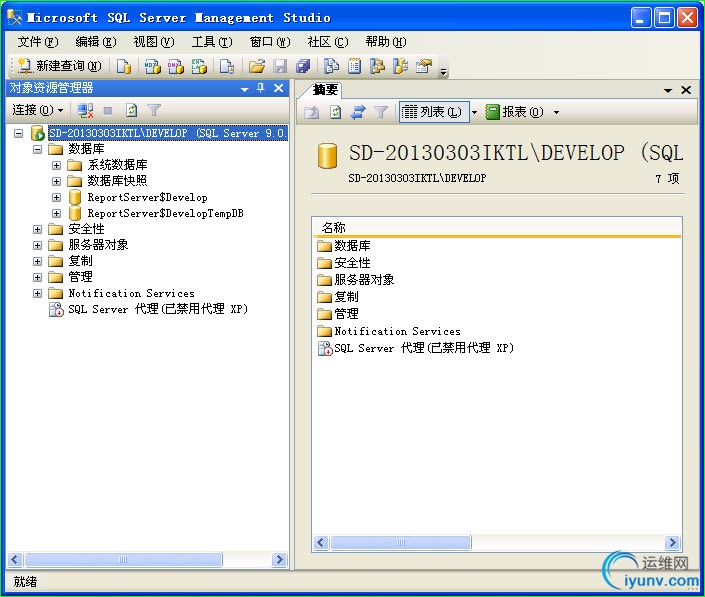This screenshot has height=597, width=705.
Task: Click the Up one level icon in Summary toolbar
Action: coord(312,111)
